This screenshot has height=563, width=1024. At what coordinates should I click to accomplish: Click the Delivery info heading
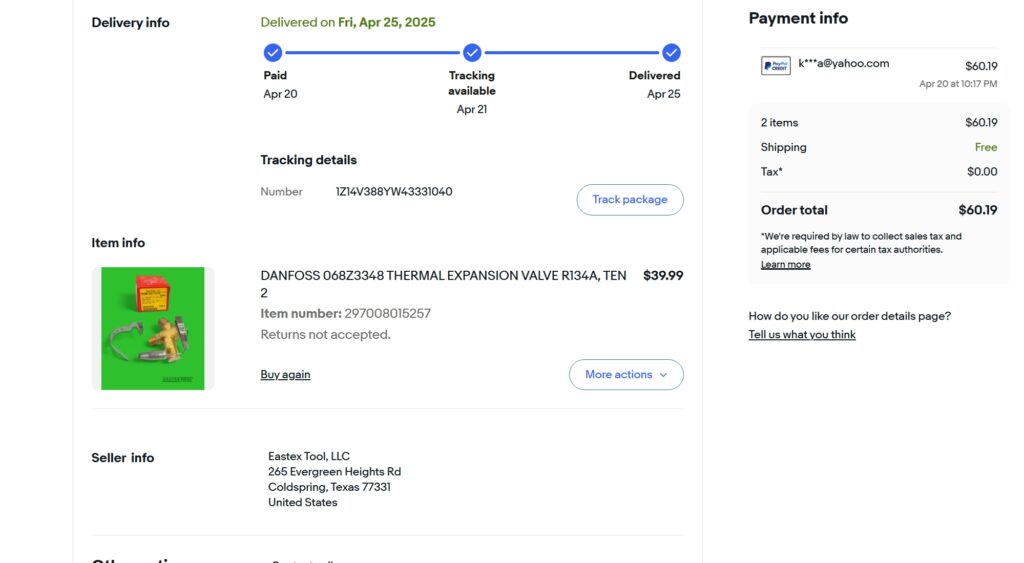(x=130, y=23)
